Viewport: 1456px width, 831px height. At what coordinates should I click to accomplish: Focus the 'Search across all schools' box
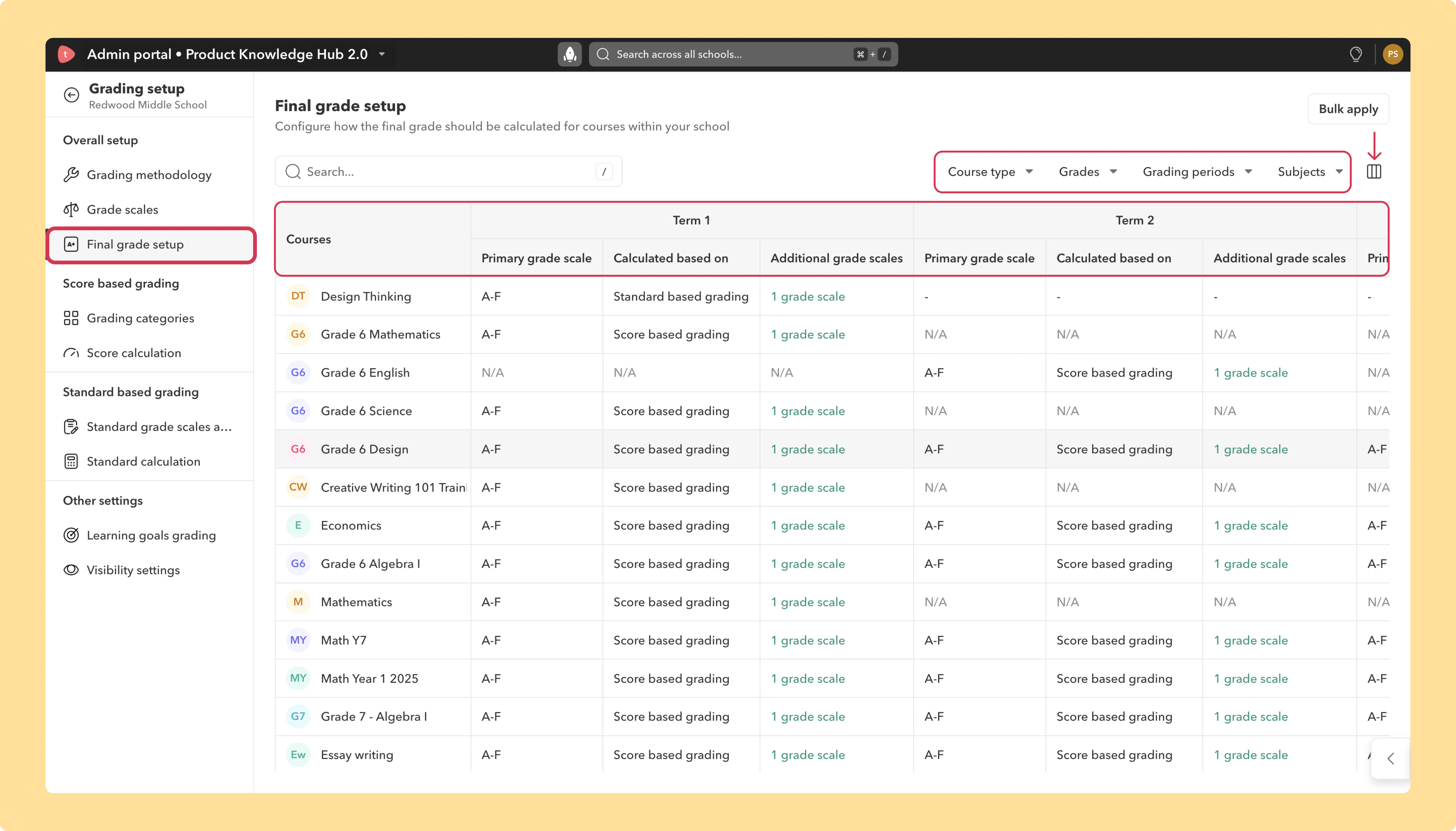(743, 54)
